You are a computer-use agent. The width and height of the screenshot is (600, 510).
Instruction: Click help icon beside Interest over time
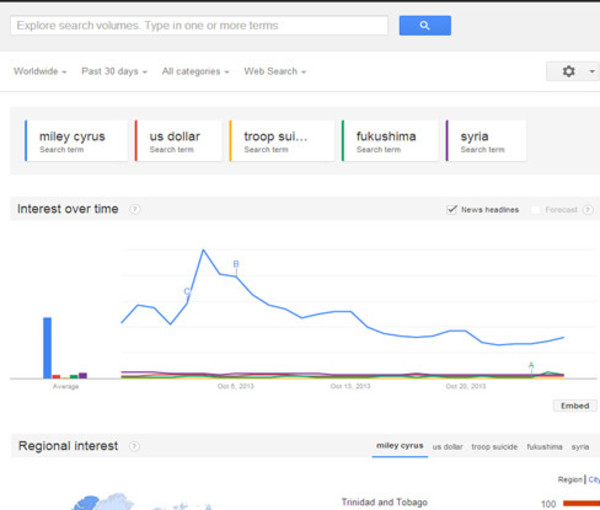coord(134,209)
